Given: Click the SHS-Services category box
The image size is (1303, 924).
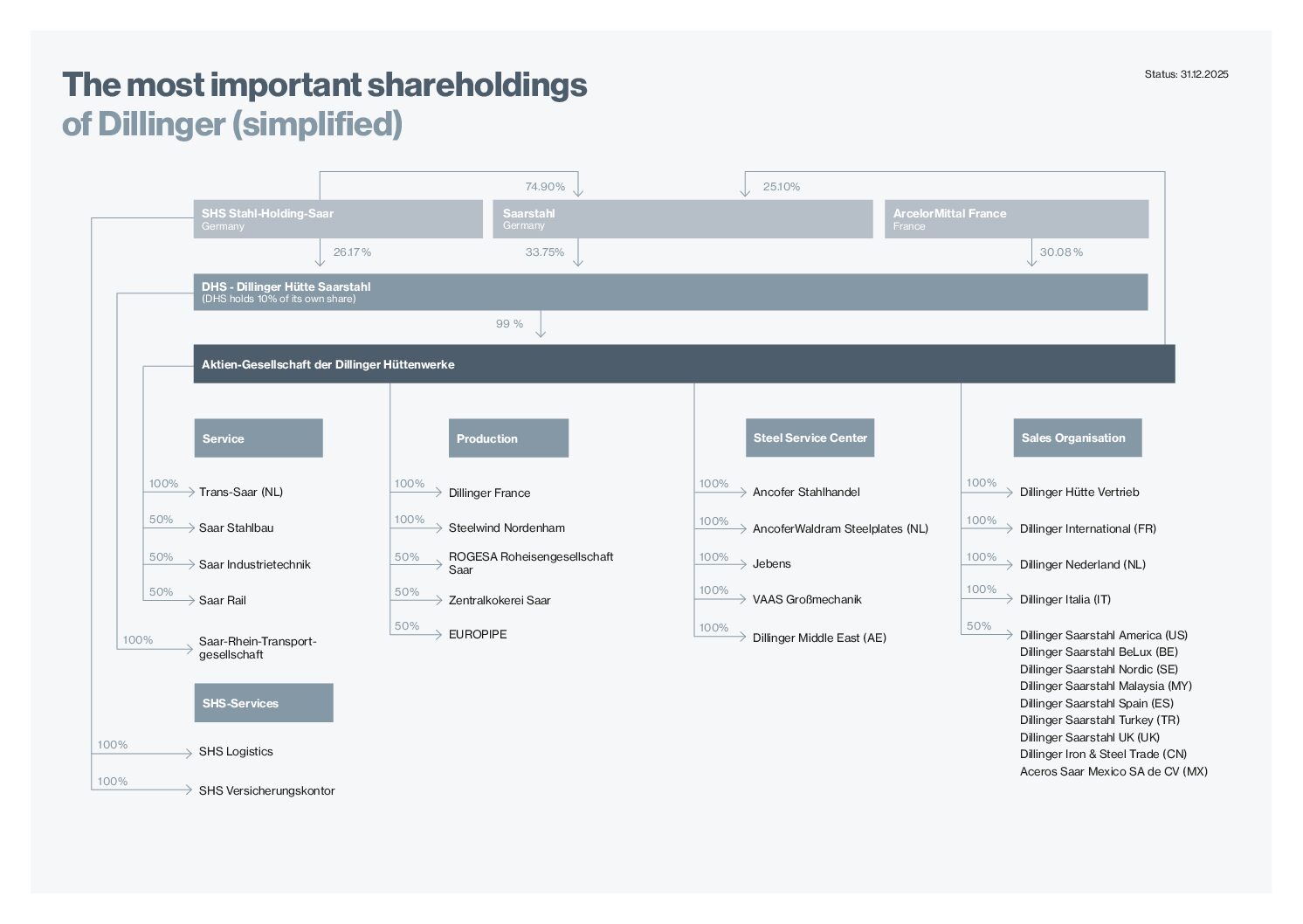Looking at the screenshot, I should (x=263, y=703).
